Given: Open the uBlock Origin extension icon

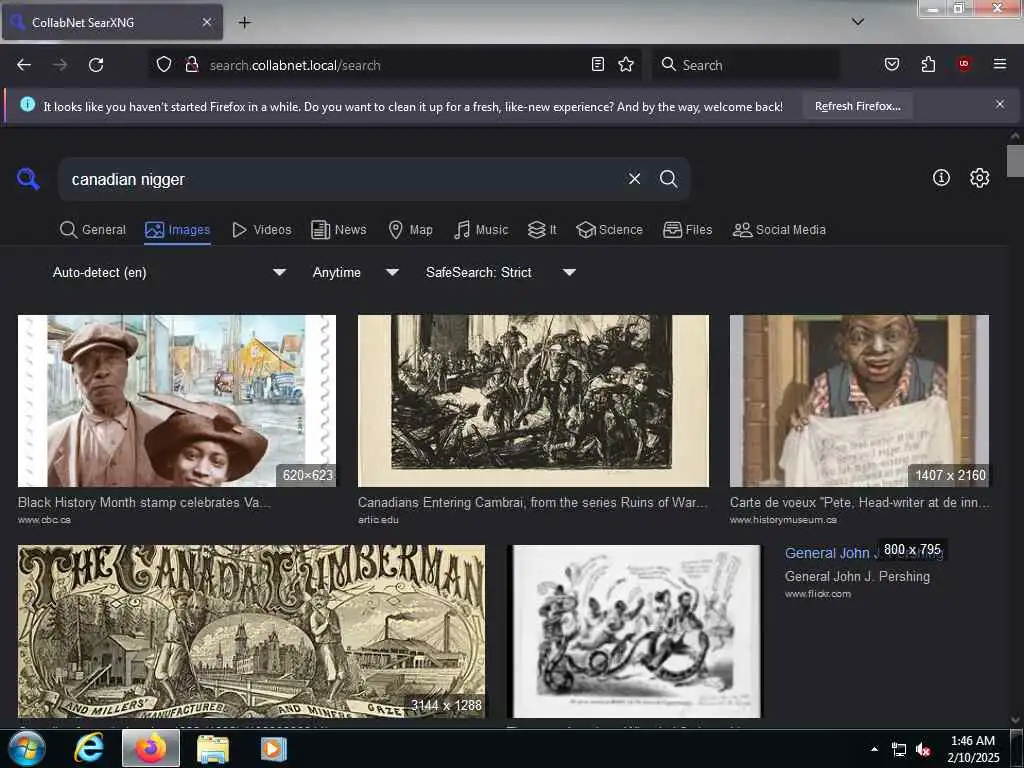Looking at the screenshot, I should (964, 65).
